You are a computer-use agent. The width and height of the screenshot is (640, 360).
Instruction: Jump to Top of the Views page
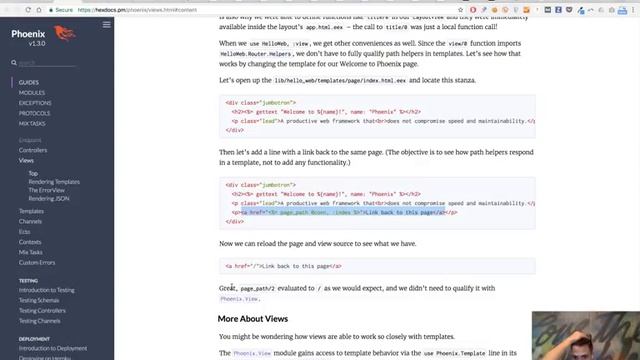tap(33, 173)
